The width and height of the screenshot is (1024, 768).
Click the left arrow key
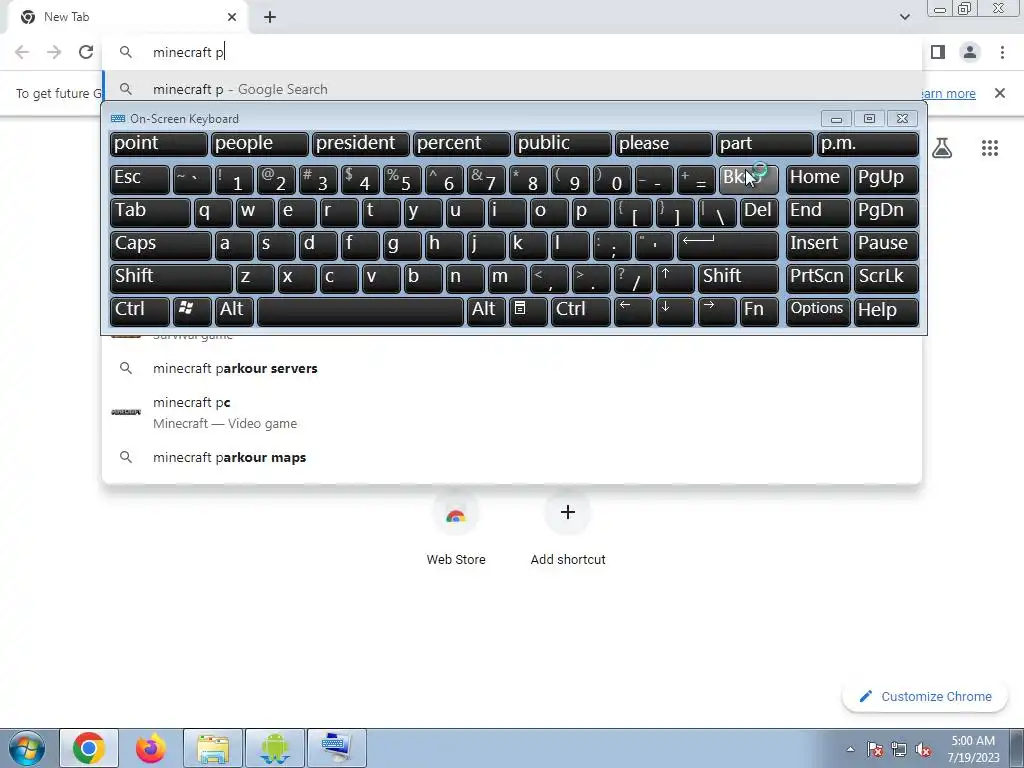pyautogui.click(x=633, y=311)
